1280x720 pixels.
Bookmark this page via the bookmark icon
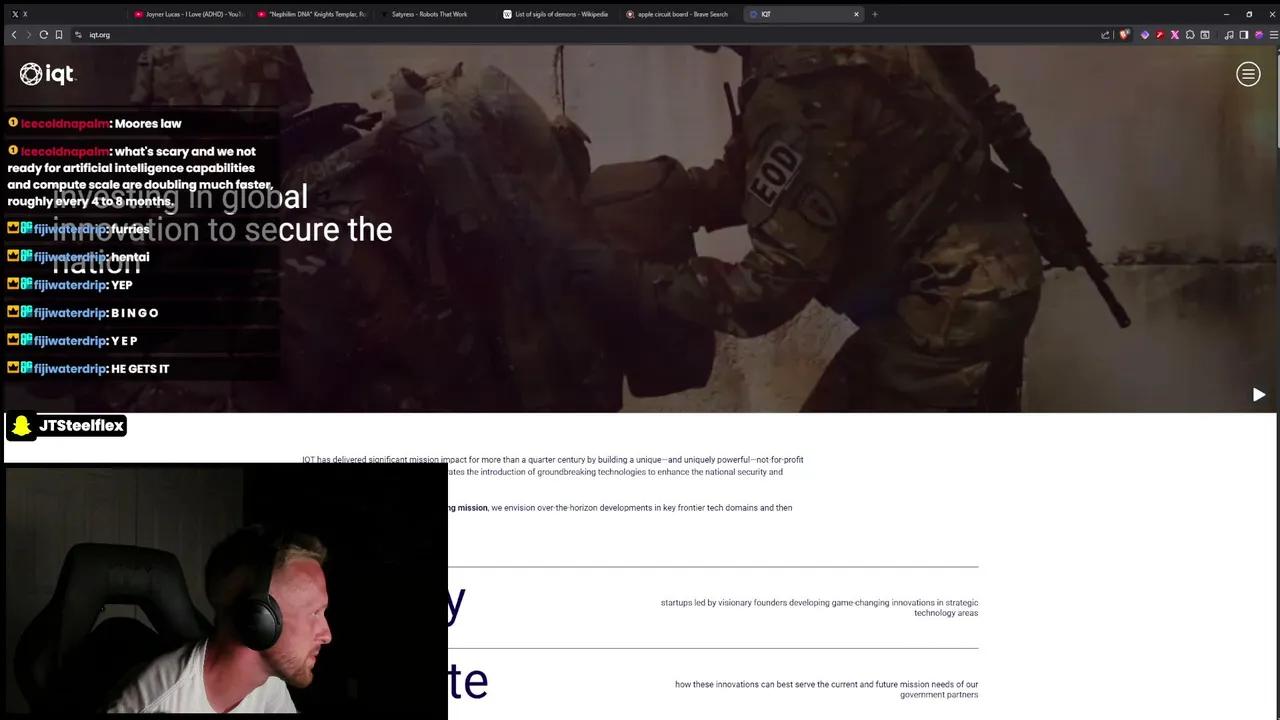click(59, 35)
